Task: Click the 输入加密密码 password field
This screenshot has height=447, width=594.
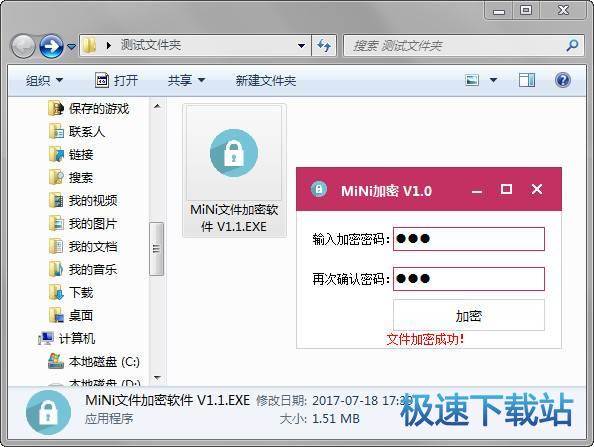Action: [469, 239]
